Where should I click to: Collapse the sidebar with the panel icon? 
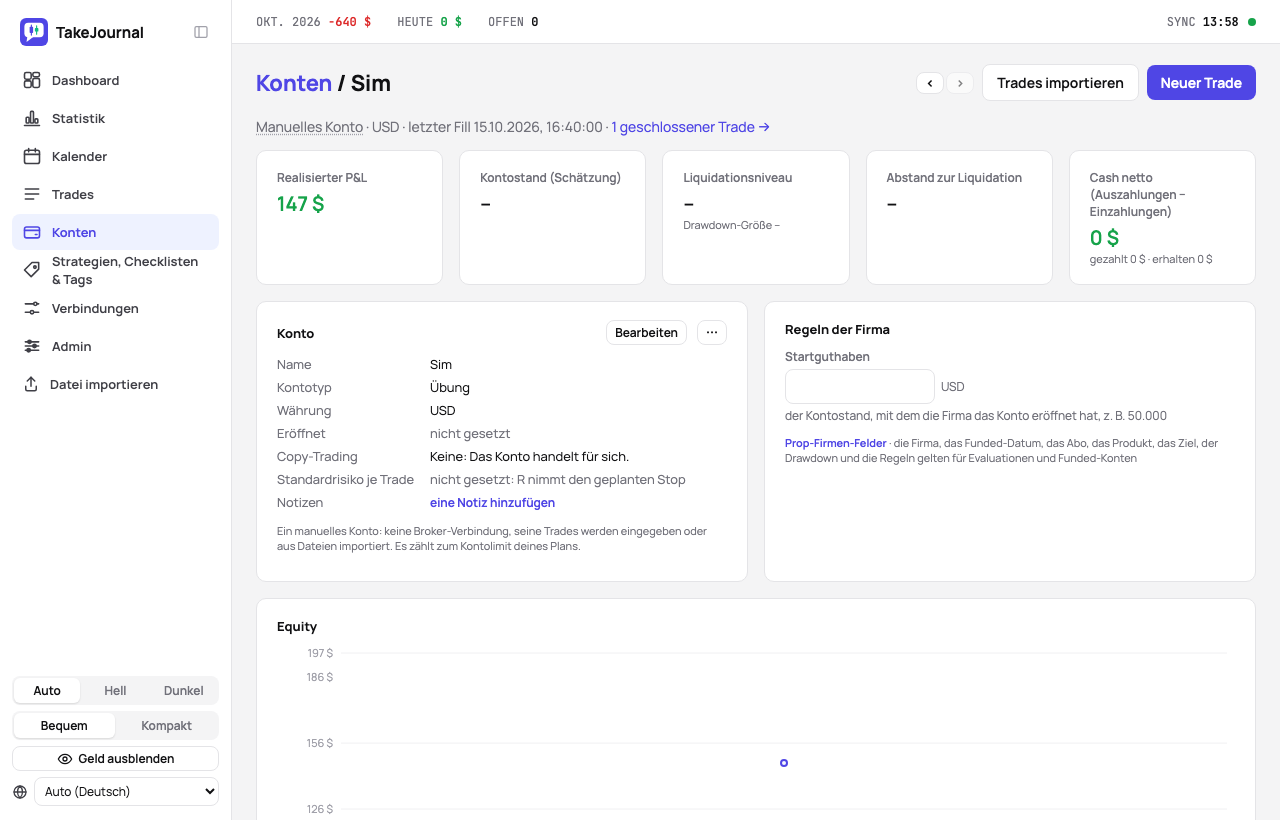pyautogui.click(x=201, y=32)
